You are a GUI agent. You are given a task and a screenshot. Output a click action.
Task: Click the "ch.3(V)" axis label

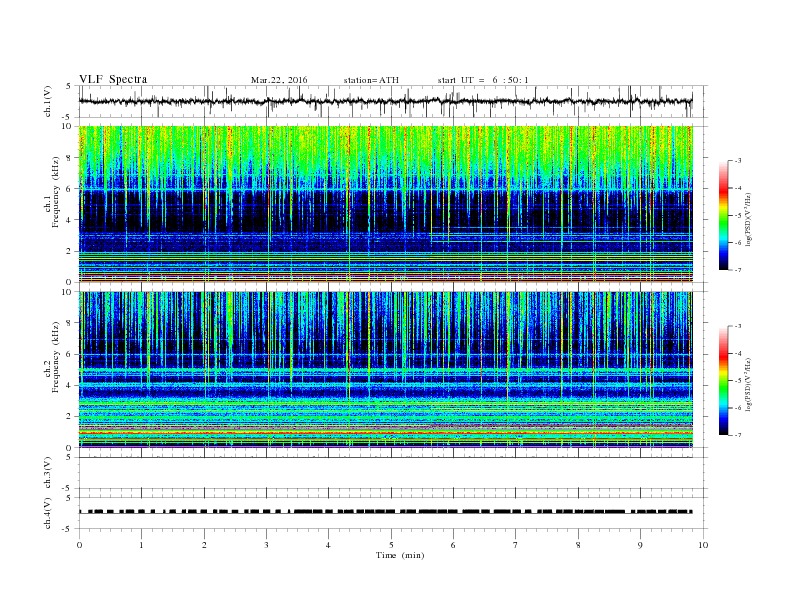point(48,473)
